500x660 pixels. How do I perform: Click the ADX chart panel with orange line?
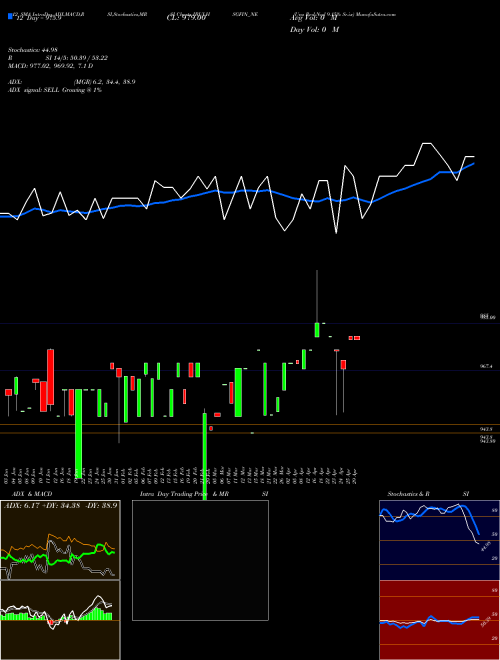(x=60, y=540)
